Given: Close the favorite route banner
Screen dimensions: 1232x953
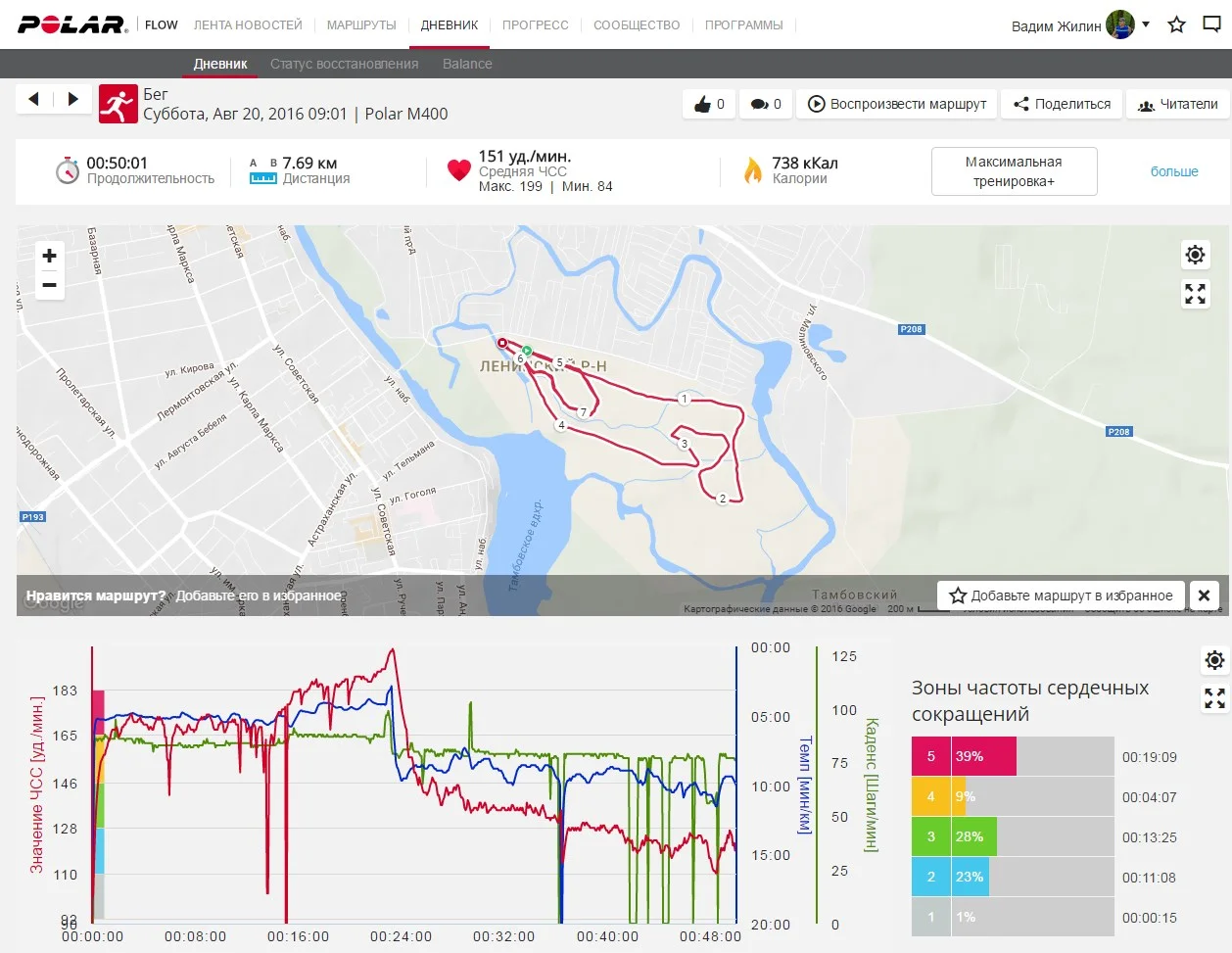Looking at the screenshot, I should click(x=1204, y=596).
